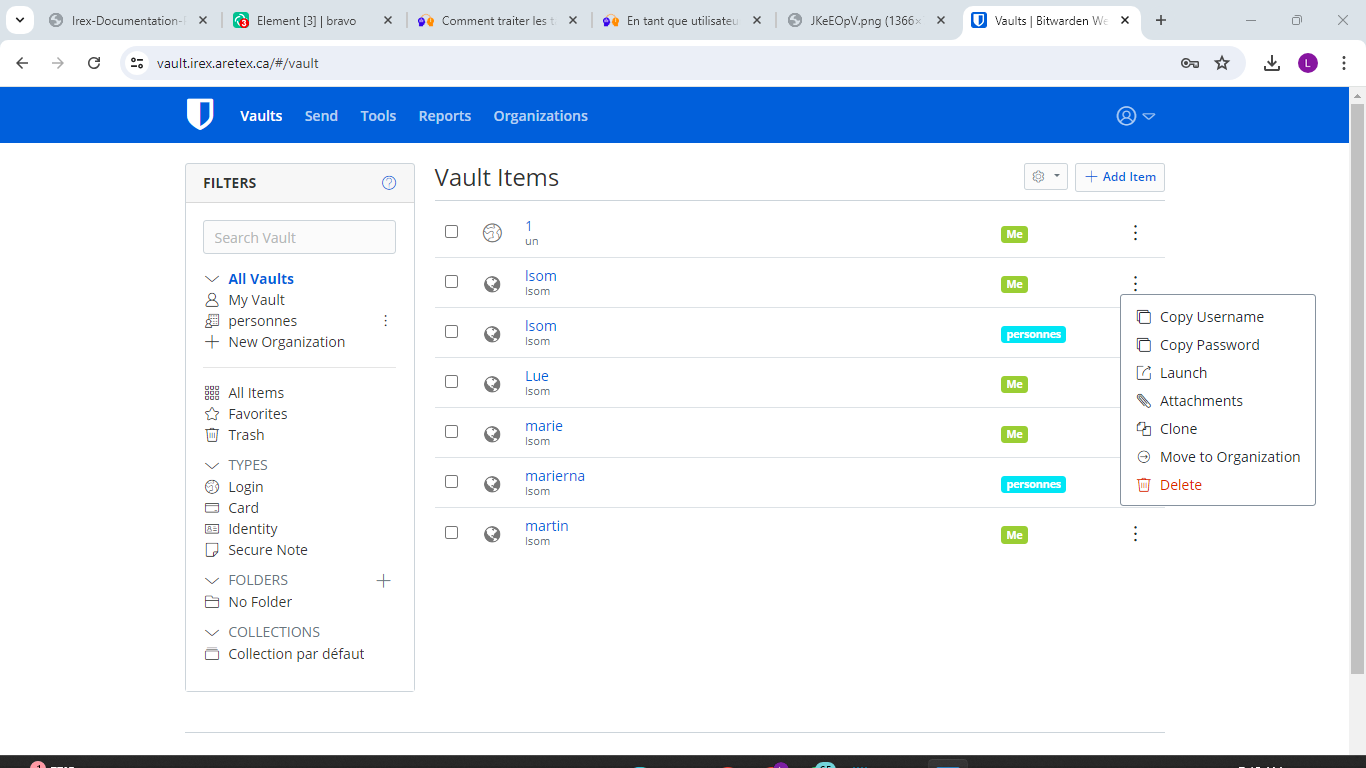Open the Reports navigation tab

(445, 116)
